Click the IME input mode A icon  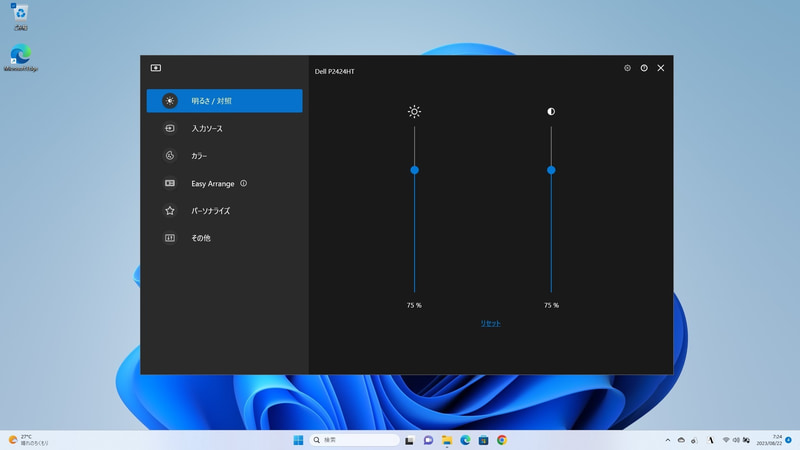click(x=710, y=440)
